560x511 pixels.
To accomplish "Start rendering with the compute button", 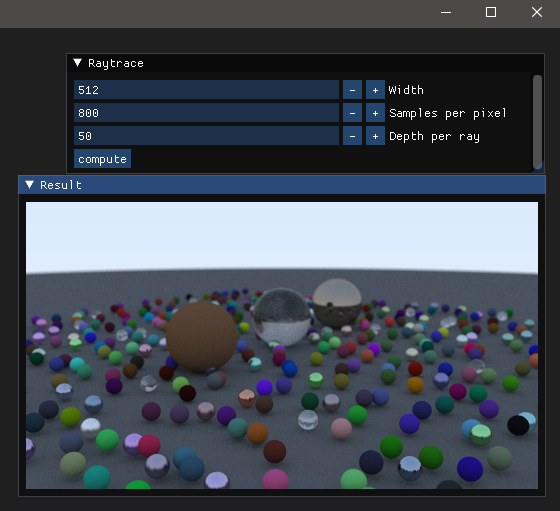I will 102,159.
